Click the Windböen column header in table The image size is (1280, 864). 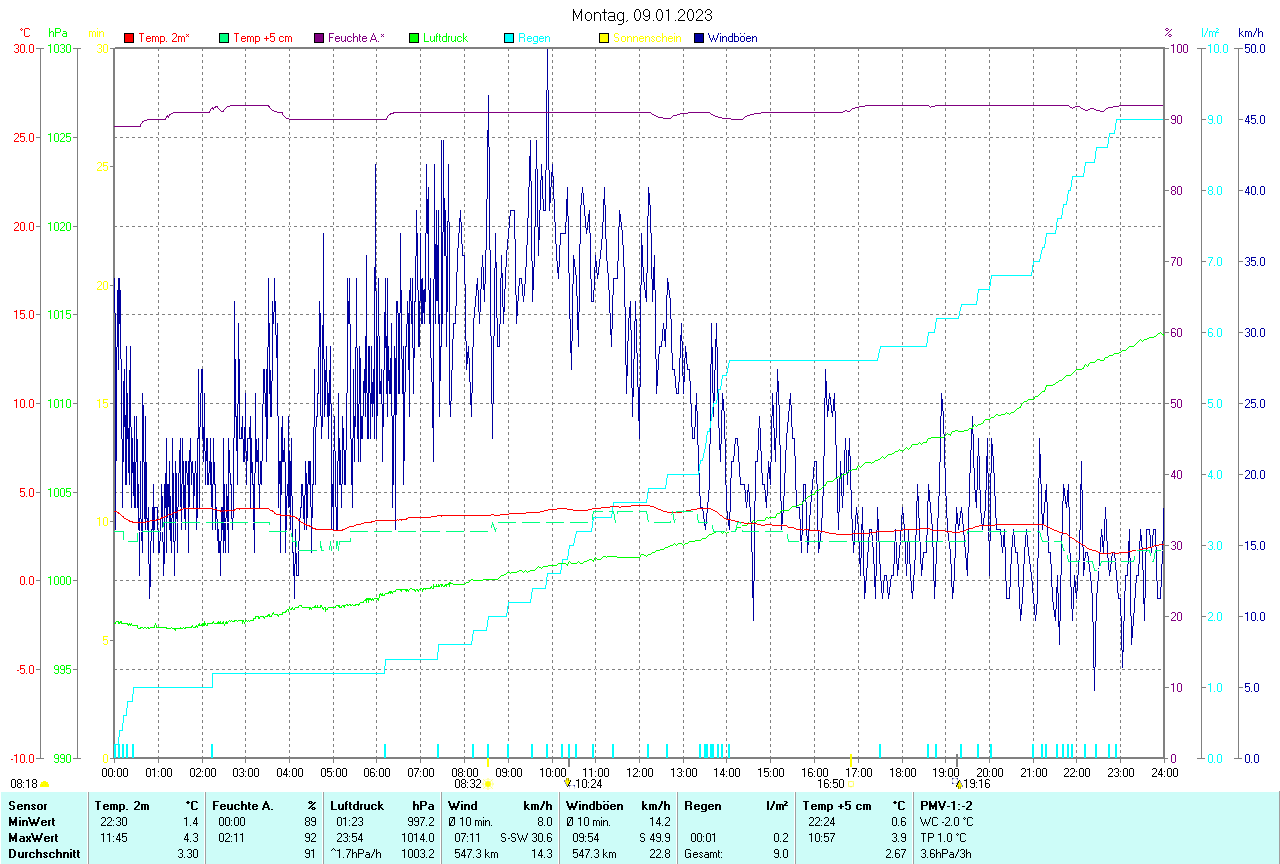594,806
